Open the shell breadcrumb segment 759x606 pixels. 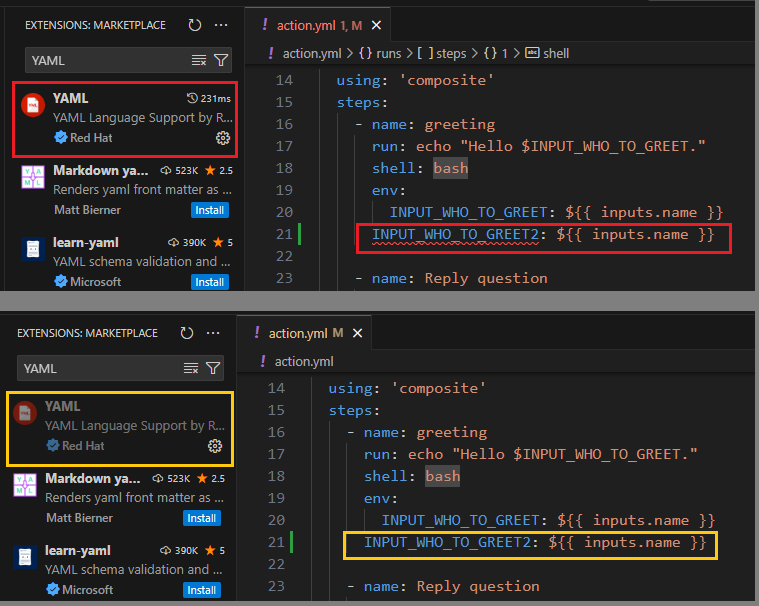click(547, 53)
